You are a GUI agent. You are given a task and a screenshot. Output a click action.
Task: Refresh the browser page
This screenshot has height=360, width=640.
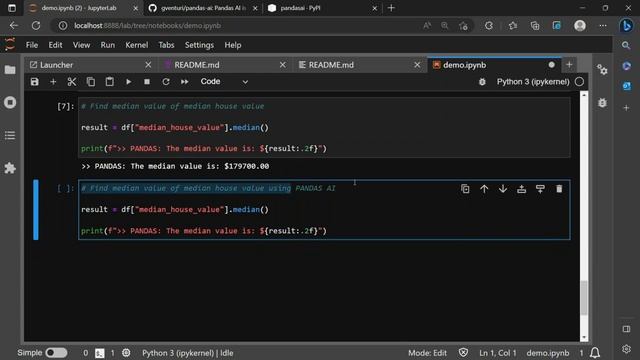(x=36, y=25)
